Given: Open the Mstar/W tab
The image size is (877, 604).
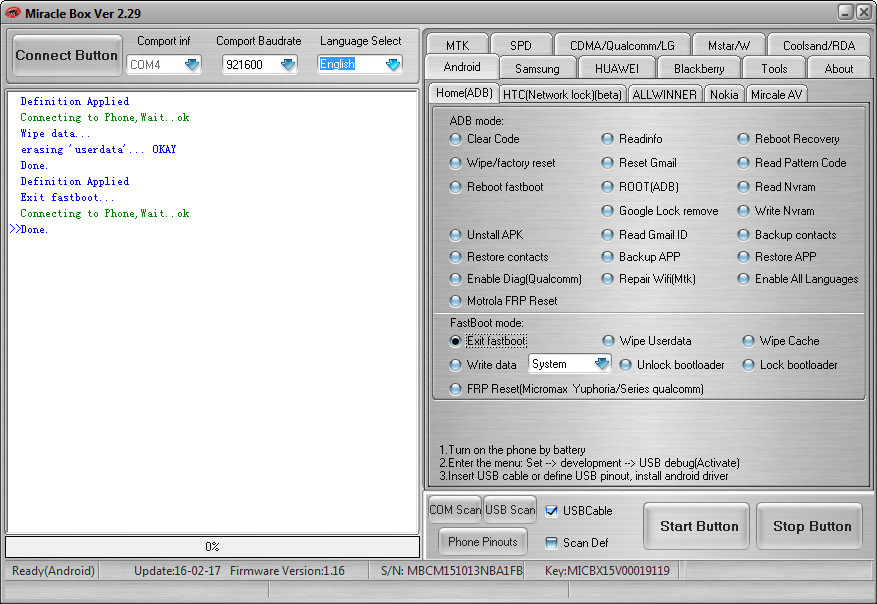Looking at the screenshot, I should [x=729, y=45].
